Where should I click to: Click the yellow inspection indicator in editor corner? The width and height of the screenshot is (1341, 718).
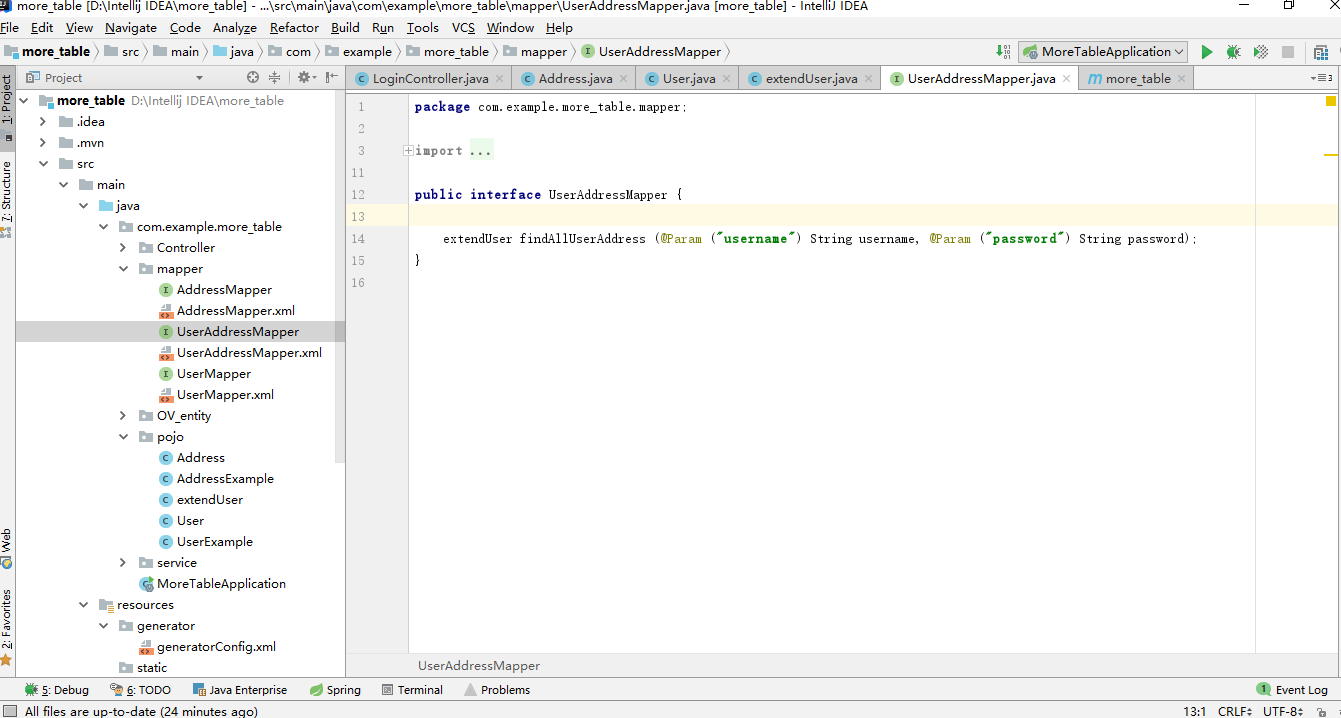(1331, 101)
